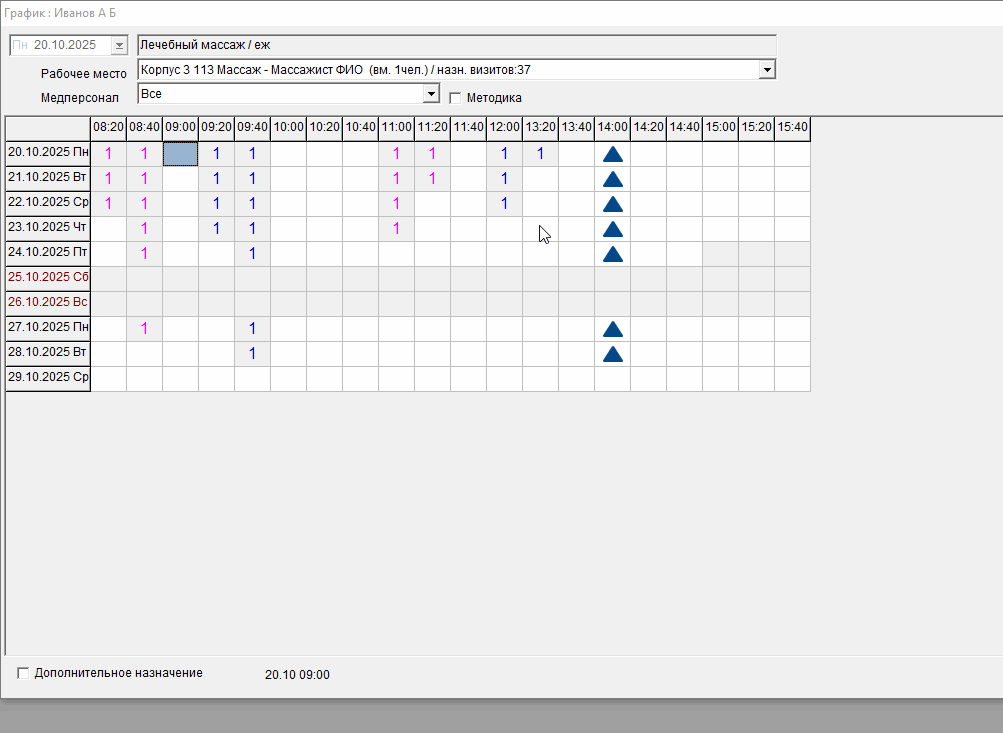Open the date picker dropdown arrow
Image resolution: width=1003 pixels, height=733 pixels.
[120, 45]
